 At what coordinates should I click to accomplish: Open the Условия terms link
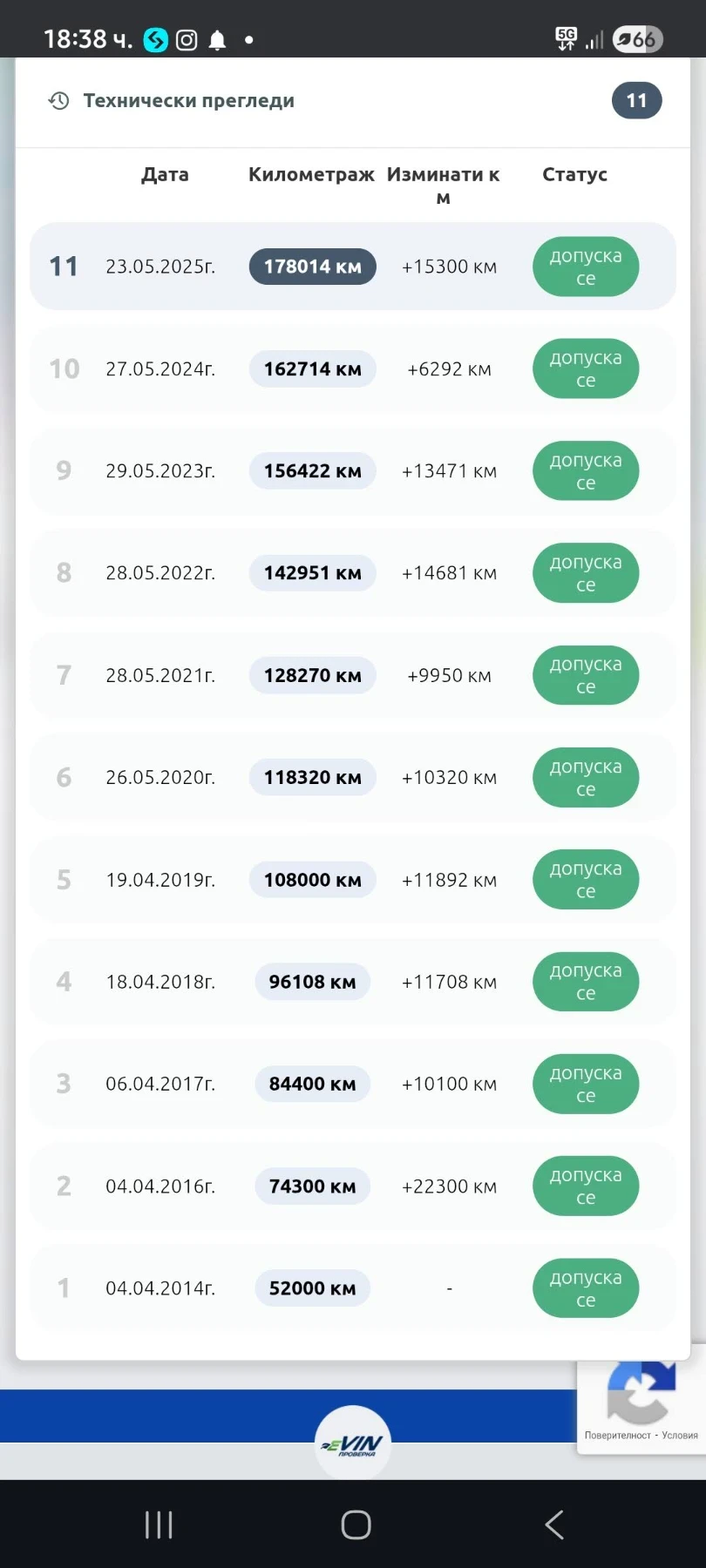[680, 1436]
